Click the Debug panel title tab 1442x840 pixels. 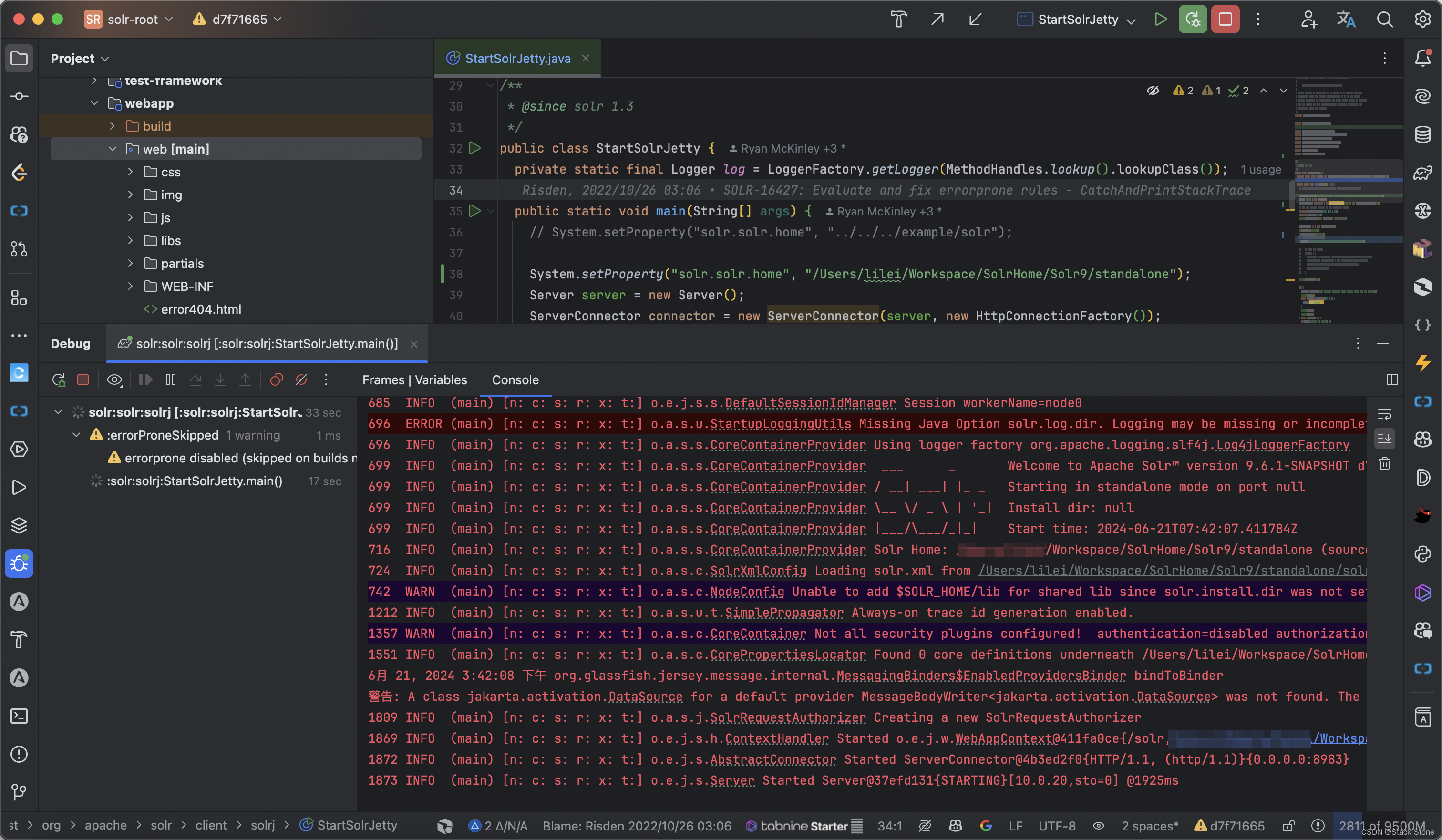coord(71,344)
